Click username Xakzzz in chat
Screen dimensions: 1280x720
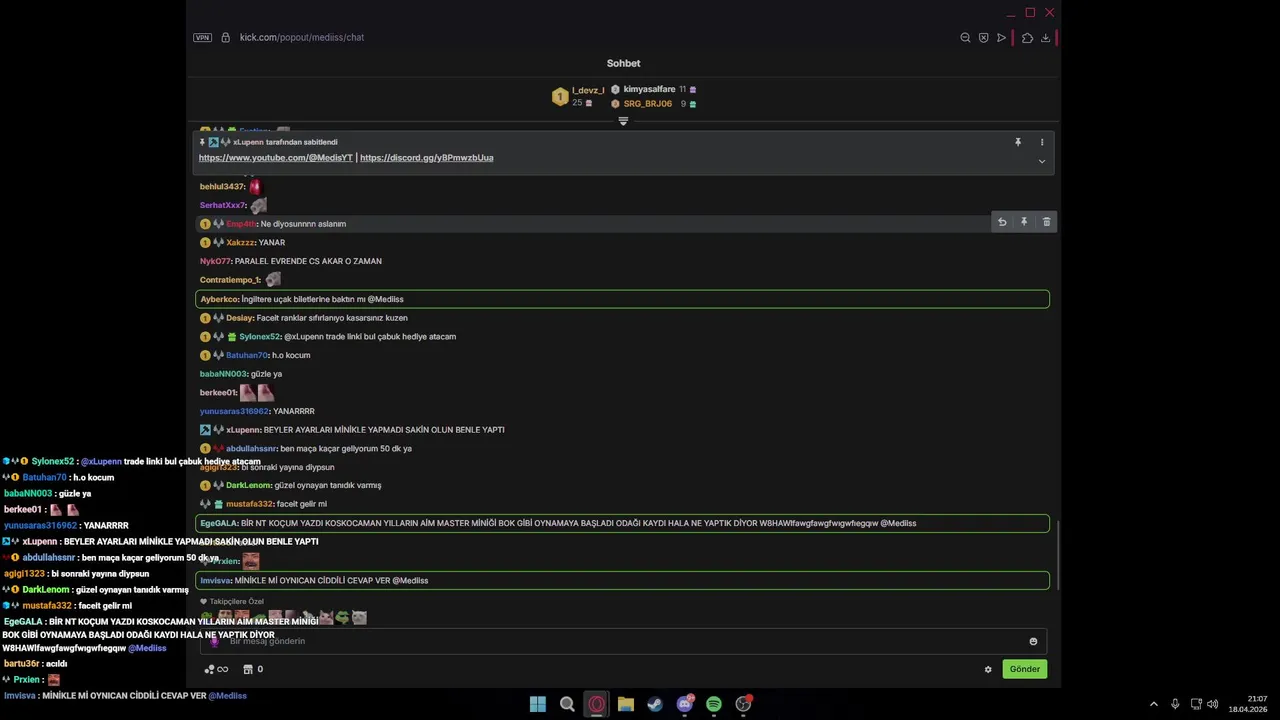[x=240, y=243]
